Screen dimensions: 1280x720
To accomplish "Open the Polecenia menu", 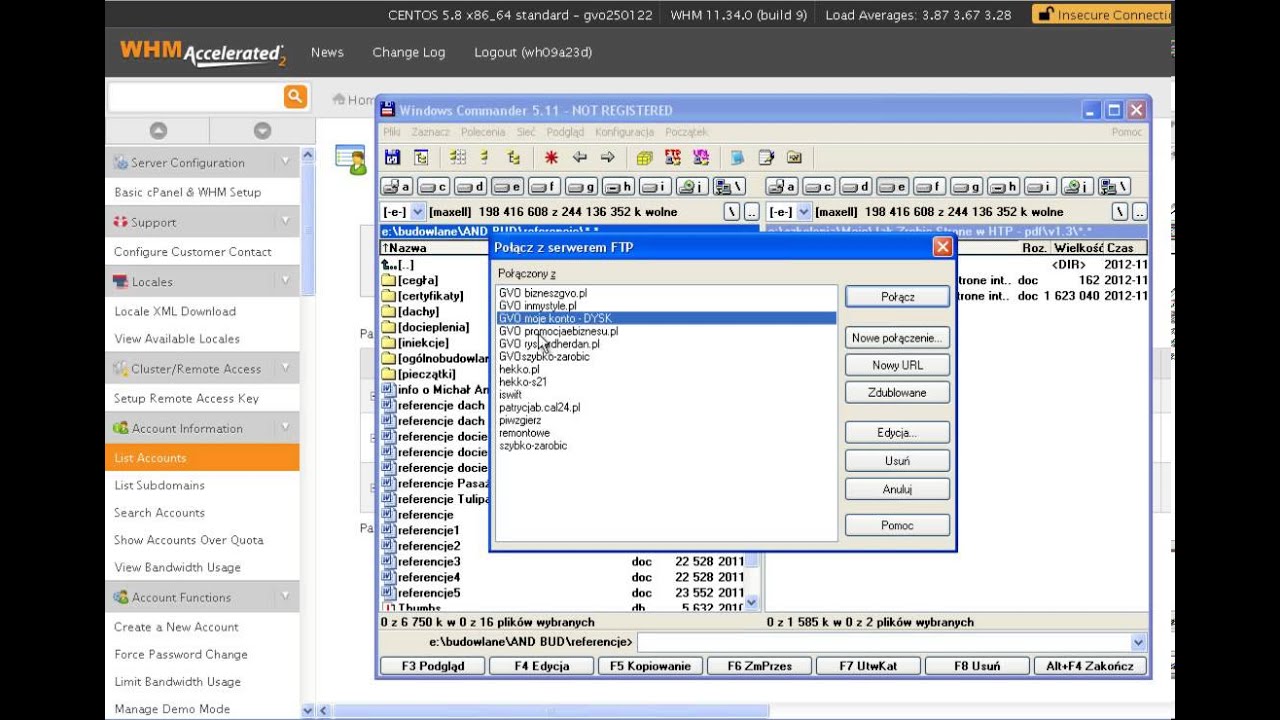I will [x=483, y=132].
